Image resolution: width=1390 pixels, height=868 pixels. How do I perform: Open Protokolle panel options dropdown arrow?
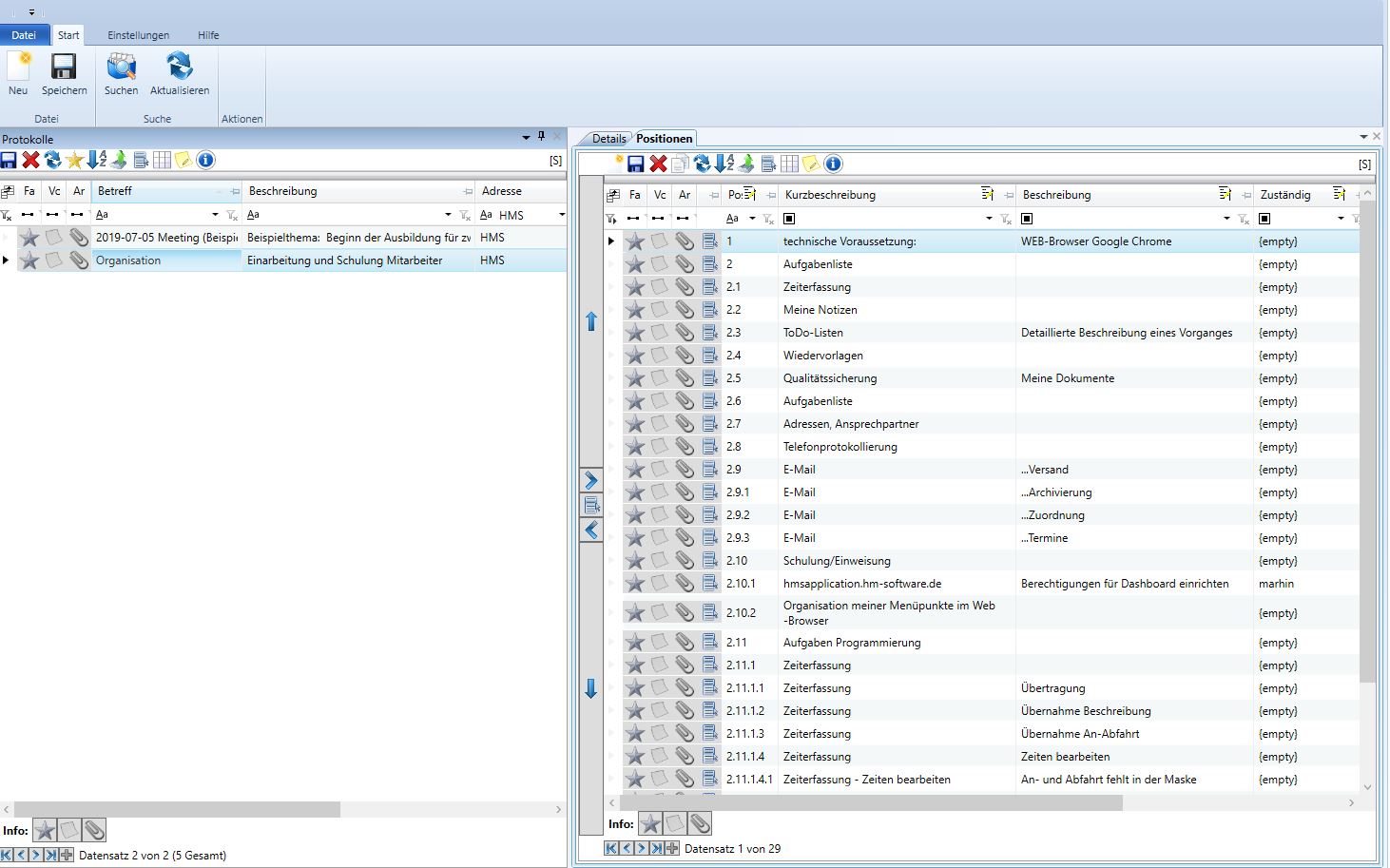point(526,138)
